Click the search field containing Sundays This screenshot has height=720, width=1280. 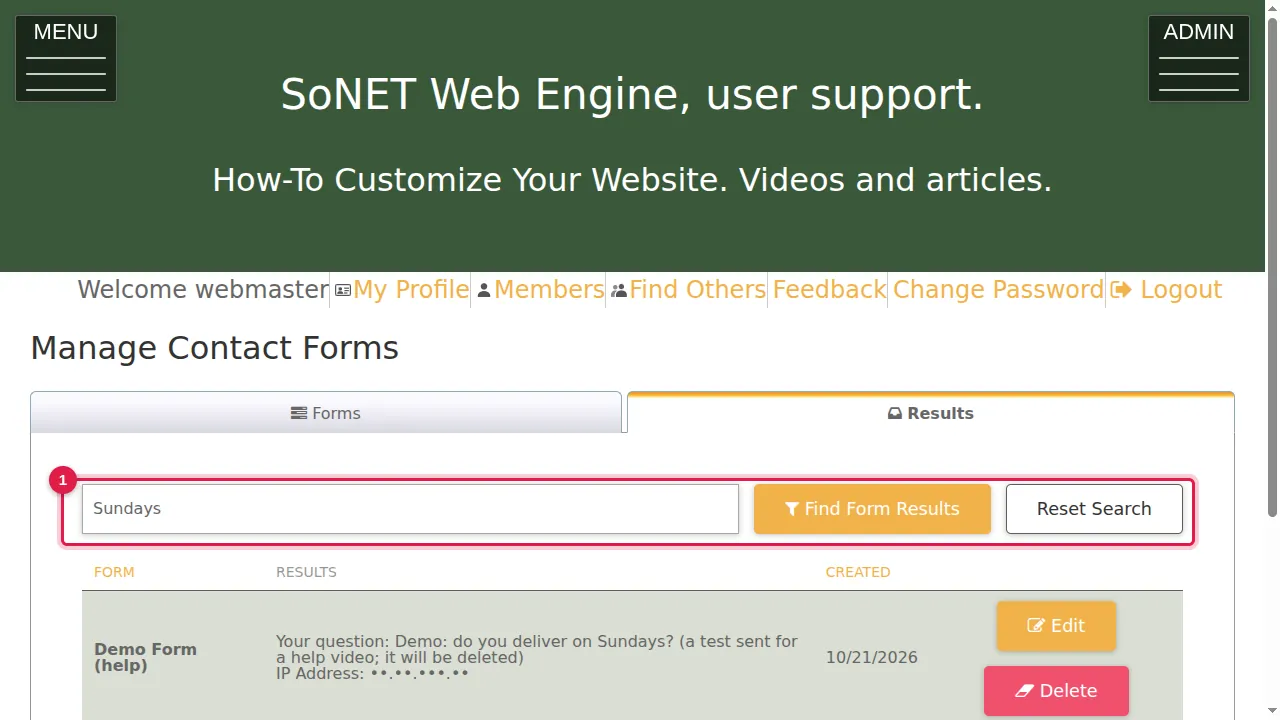click(x=410, y=509)
